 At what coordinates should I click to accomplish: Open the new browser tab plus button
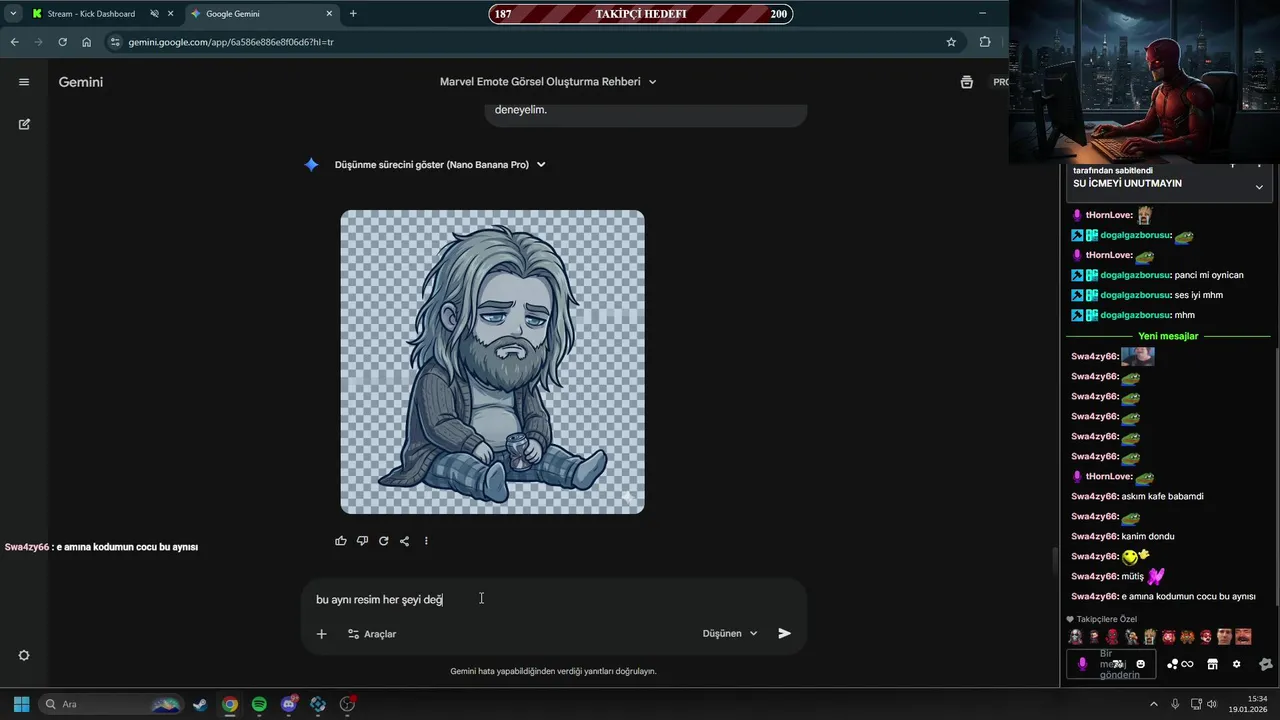tap(353, 14)
